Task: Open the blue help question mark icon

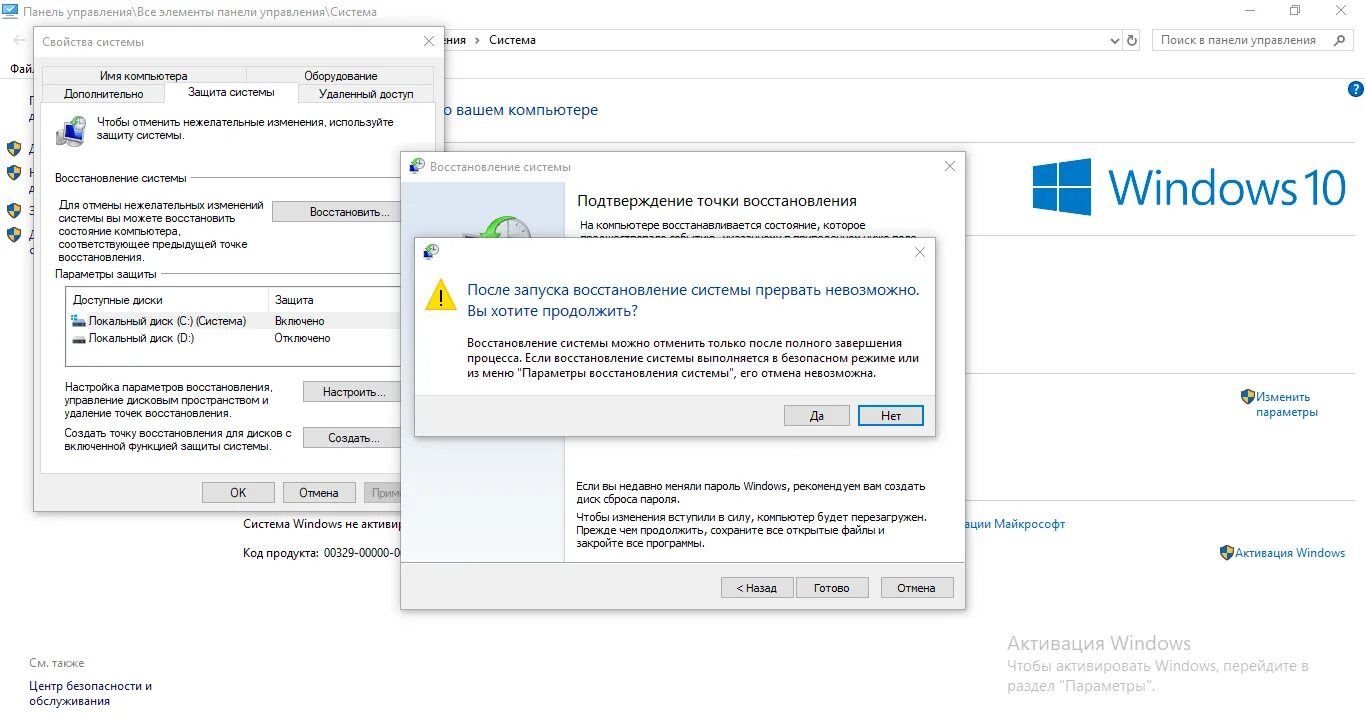Action: 1356,89
